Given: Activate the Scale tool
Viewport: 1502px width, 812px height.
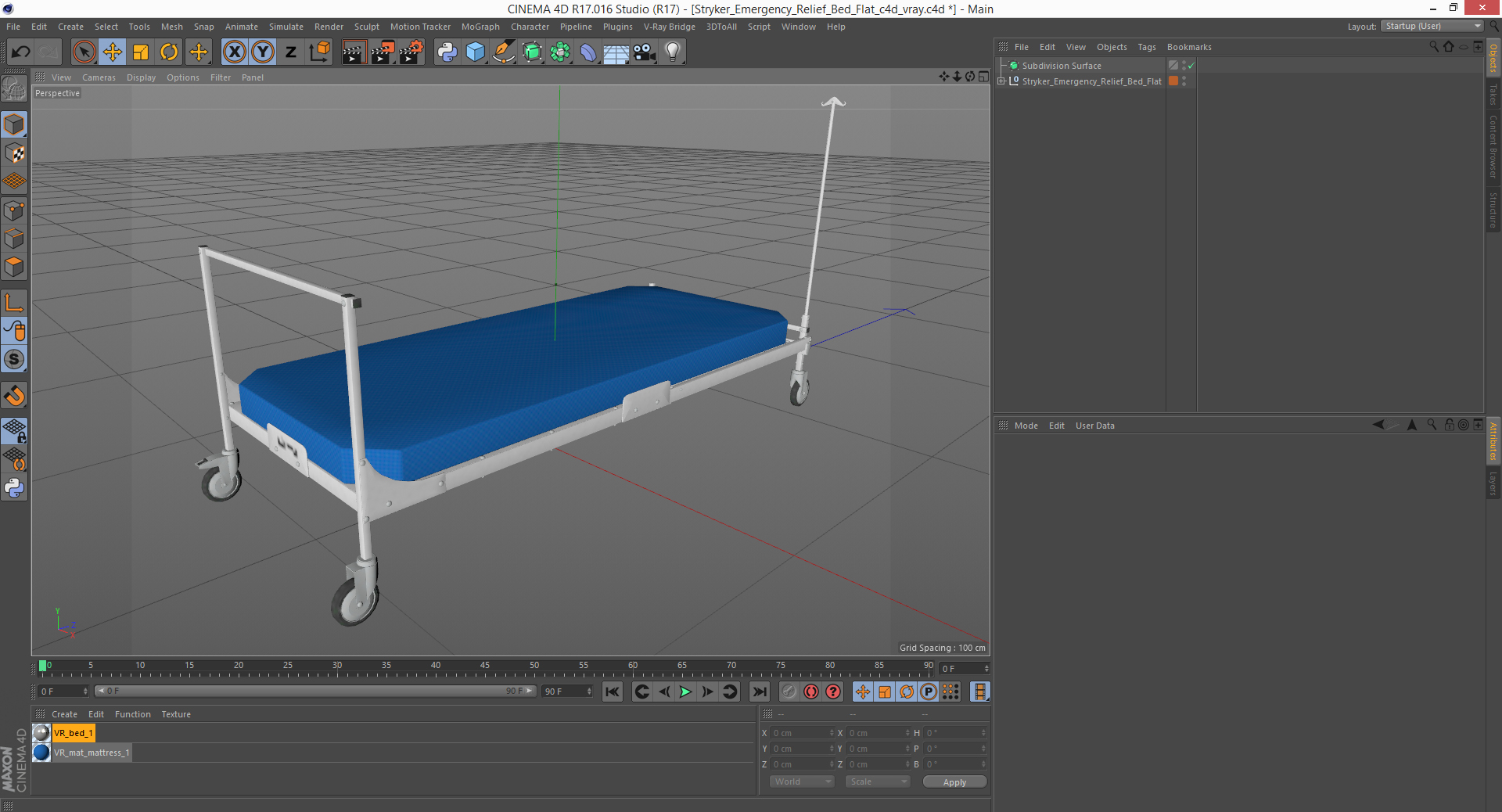Looking at the screenshot, I should [x=141, y=52].
